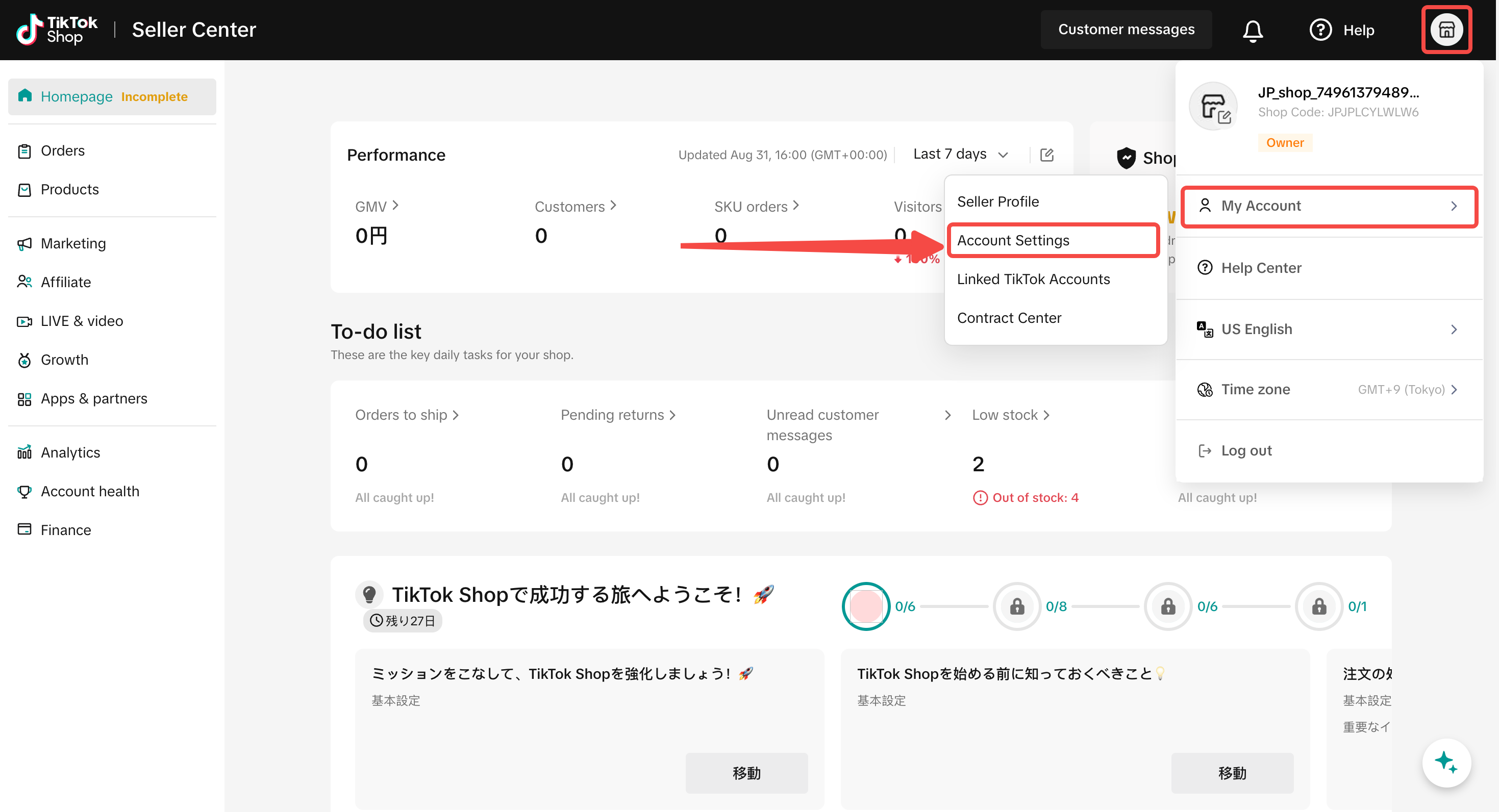Viewport: 1499px width, 812px height.
Task: Open the shop avatar menu in header
Action: click(x=1446, y=30)
